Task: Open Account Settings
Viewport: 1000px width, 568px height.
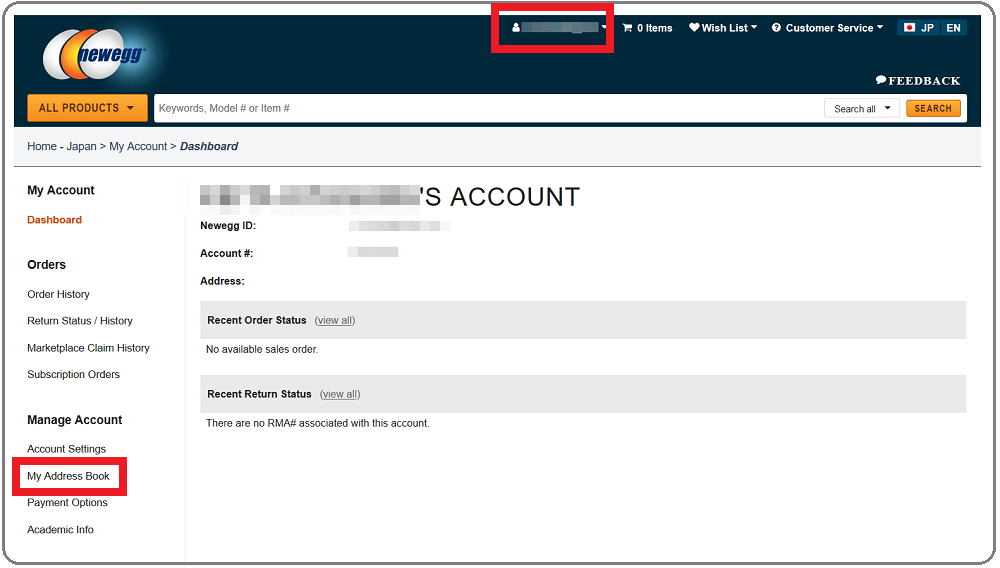Action: 66,449
